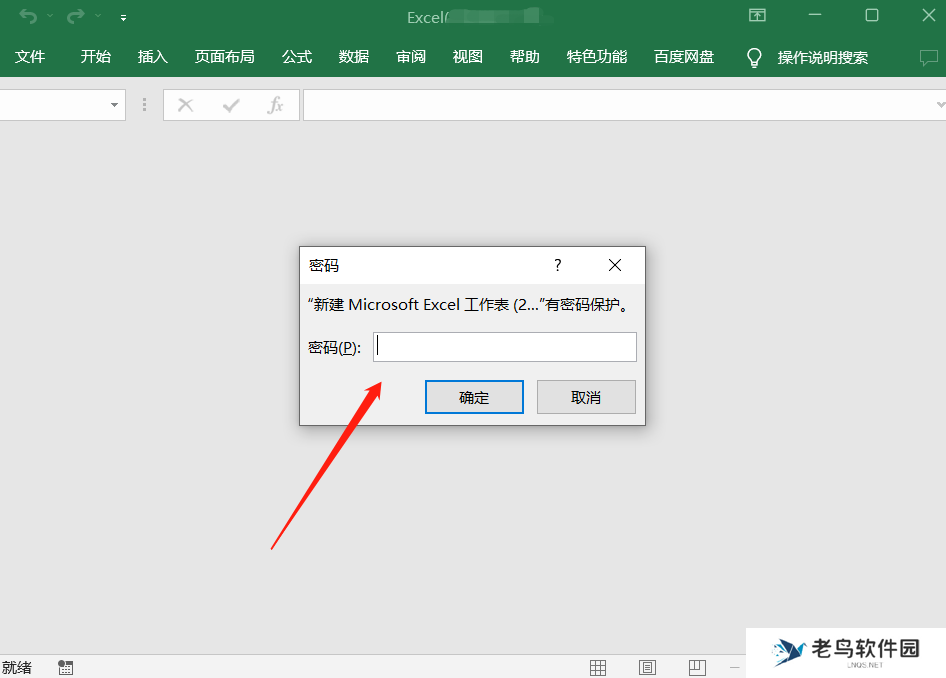Click the 取消 button in password dialog
Image resolution: width=946 pixels, height=678 pixels.
586,396
